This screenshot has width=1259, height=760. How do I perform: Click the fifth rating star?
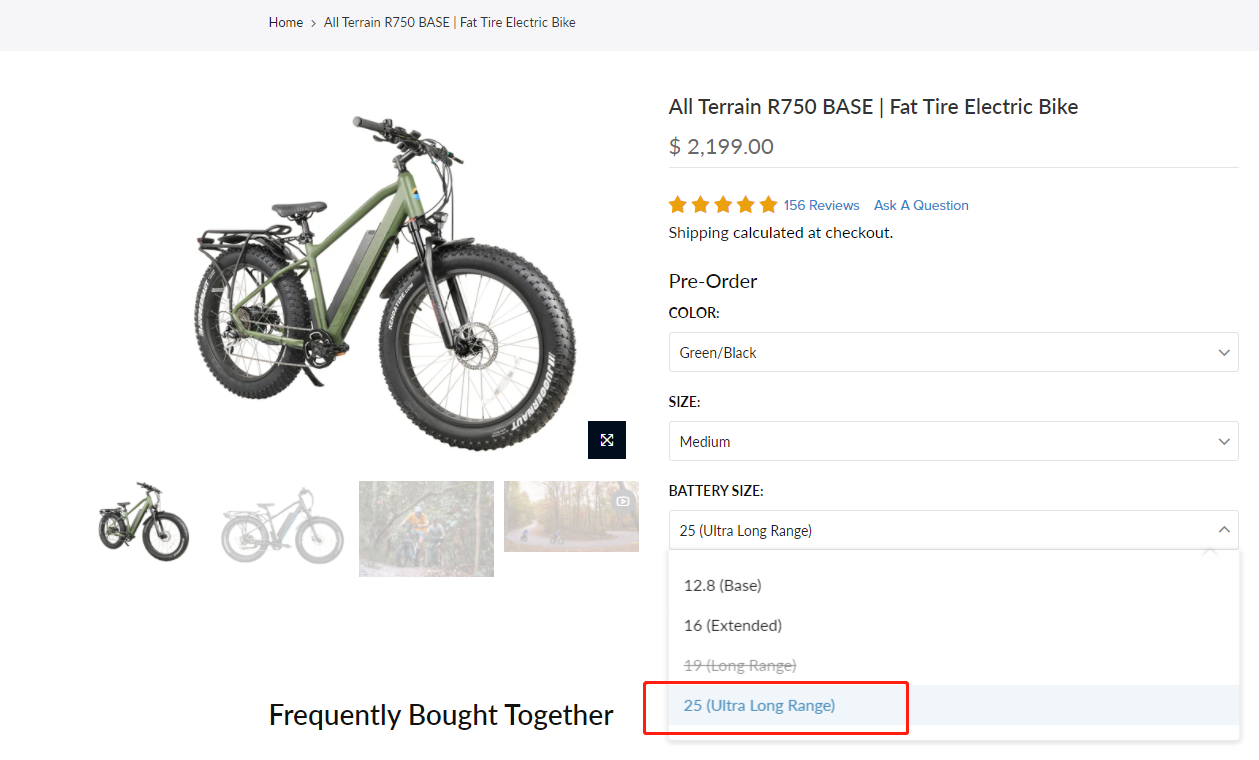point(768,205)
